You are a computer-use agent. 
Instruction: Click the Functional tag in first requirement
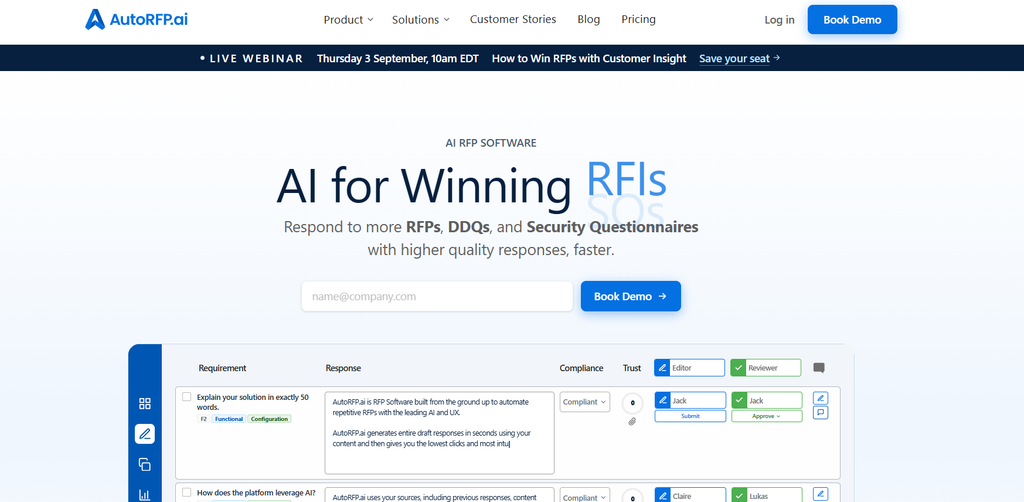click(229, 419)
